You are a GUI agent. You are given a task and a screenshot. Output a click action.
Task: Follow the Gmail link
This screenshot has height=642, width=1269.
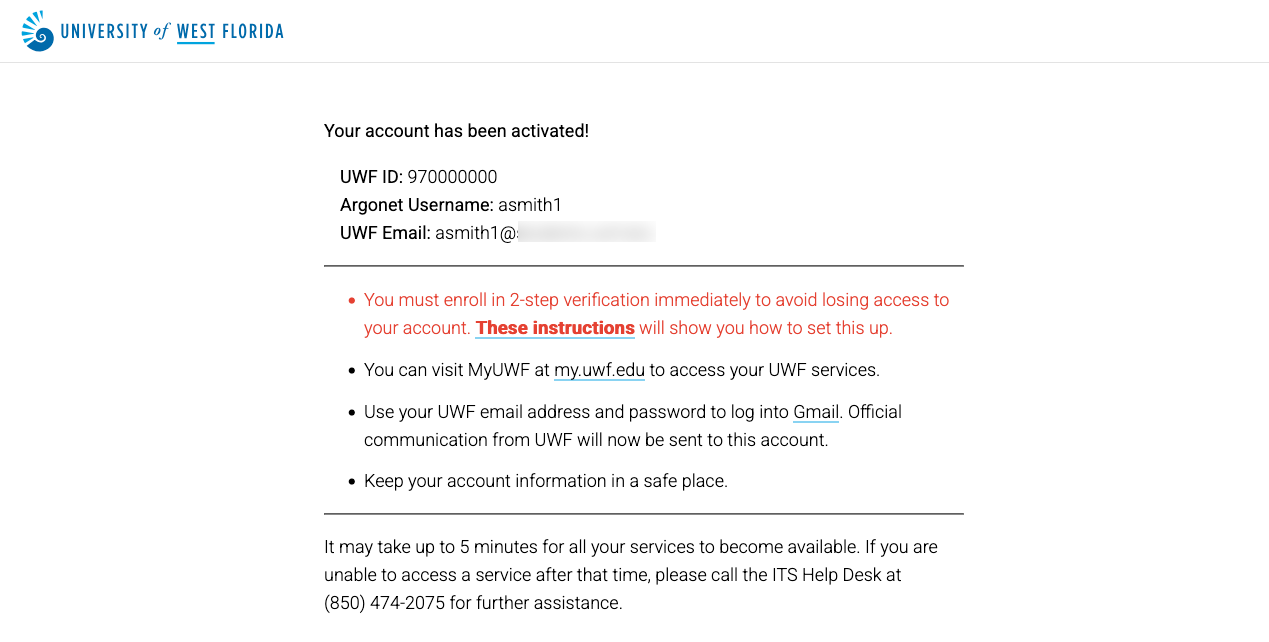pos(816,412)
